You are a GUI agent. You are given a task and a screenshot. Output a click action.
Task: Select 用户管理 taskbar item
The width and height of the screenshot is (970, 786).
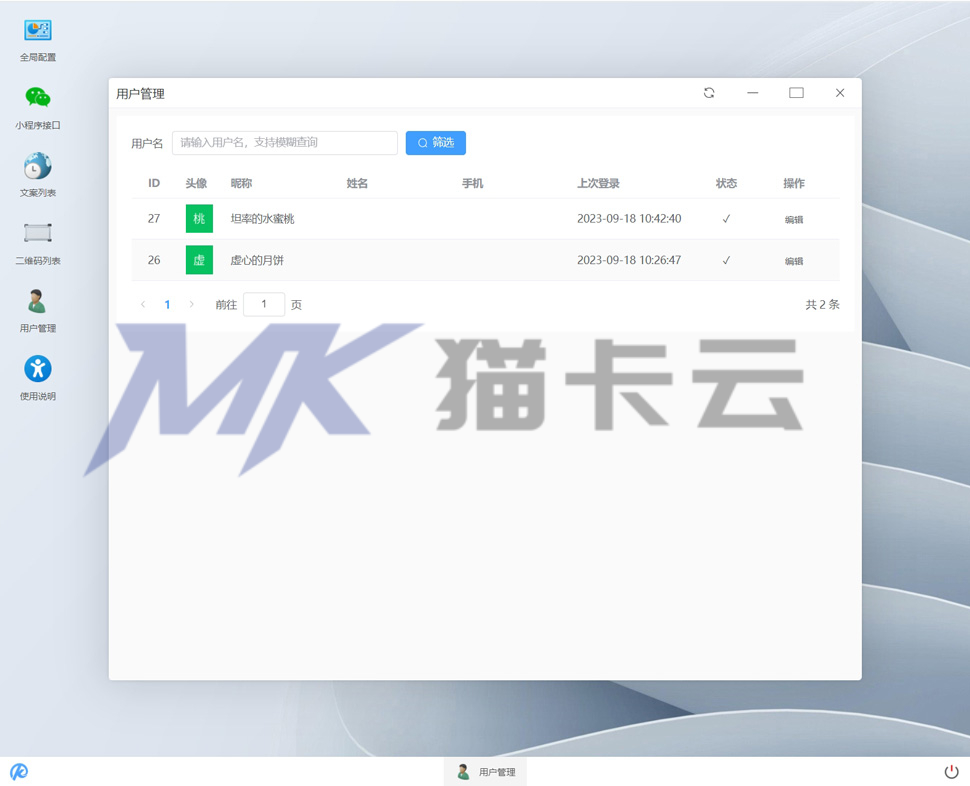click(x=485, y=772)
